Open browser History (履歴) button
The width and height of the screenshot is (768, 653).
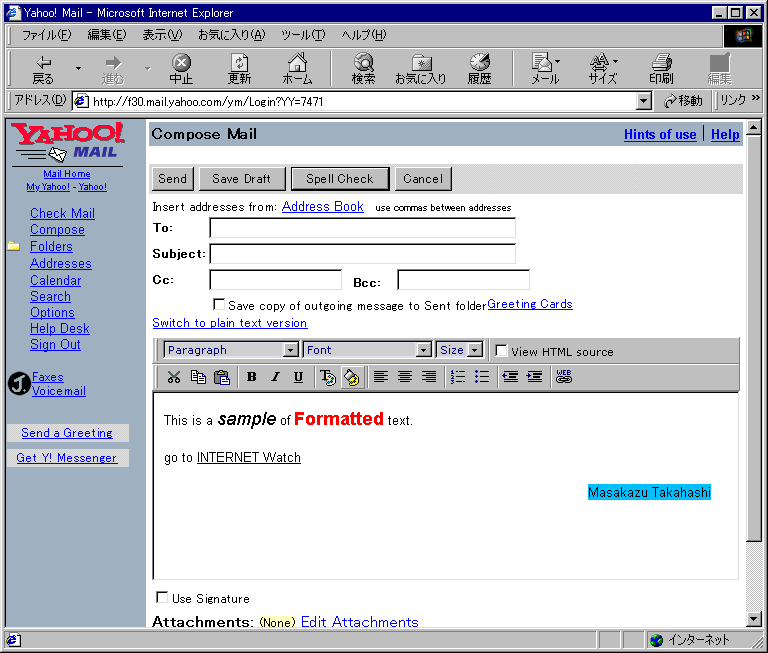480,70
